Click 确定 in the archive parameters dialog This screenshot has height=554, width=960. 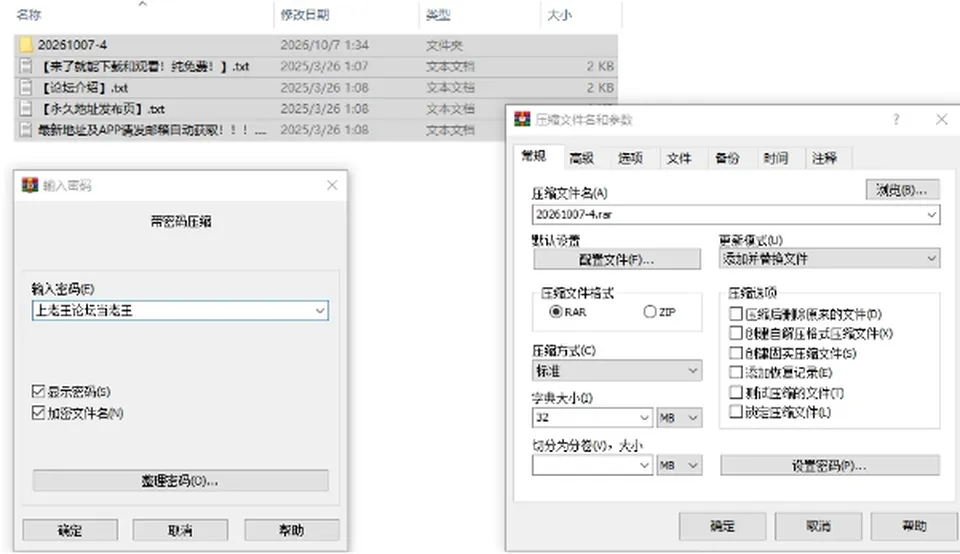point(722,525)
